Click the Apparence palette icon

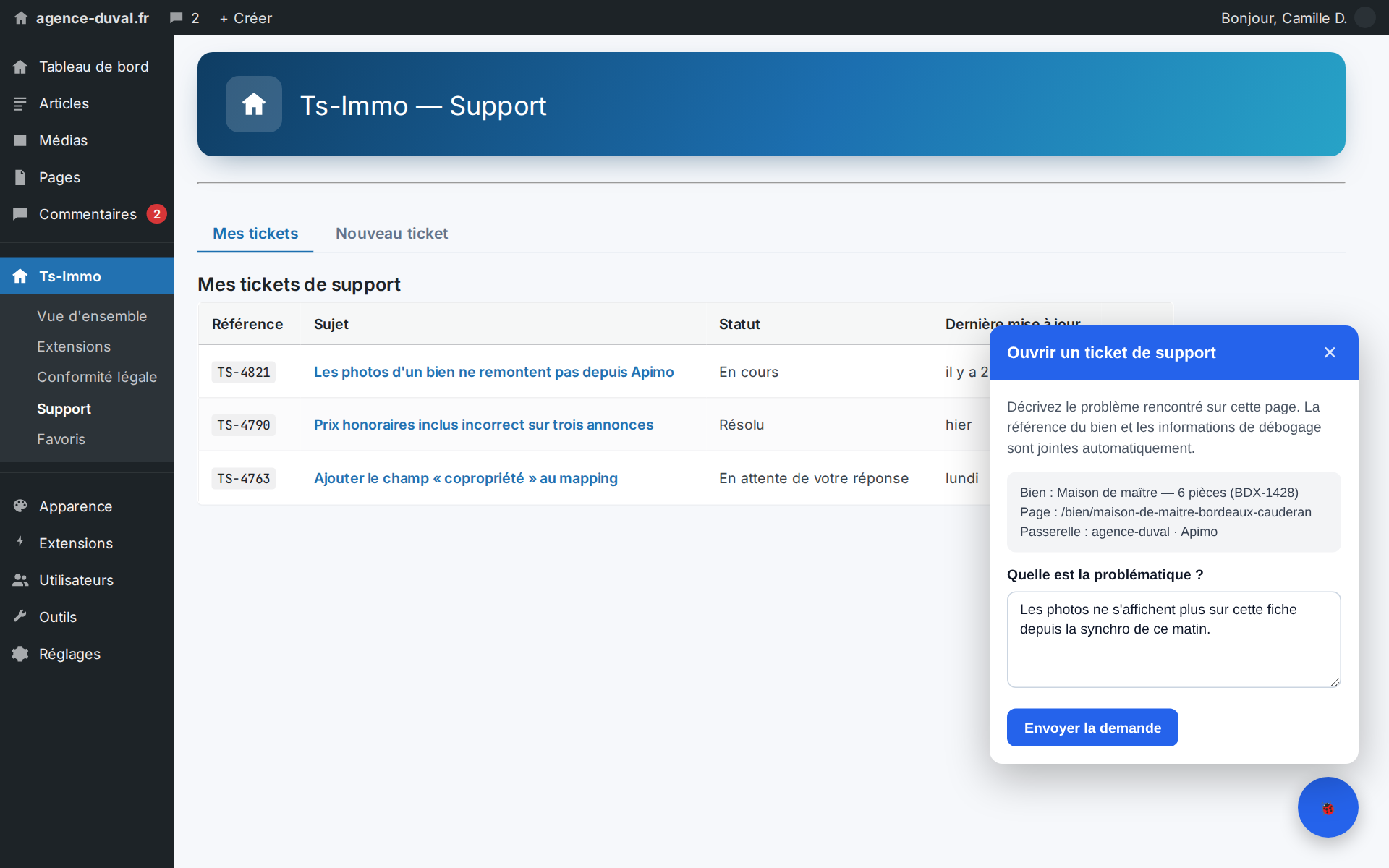point(20,506)
